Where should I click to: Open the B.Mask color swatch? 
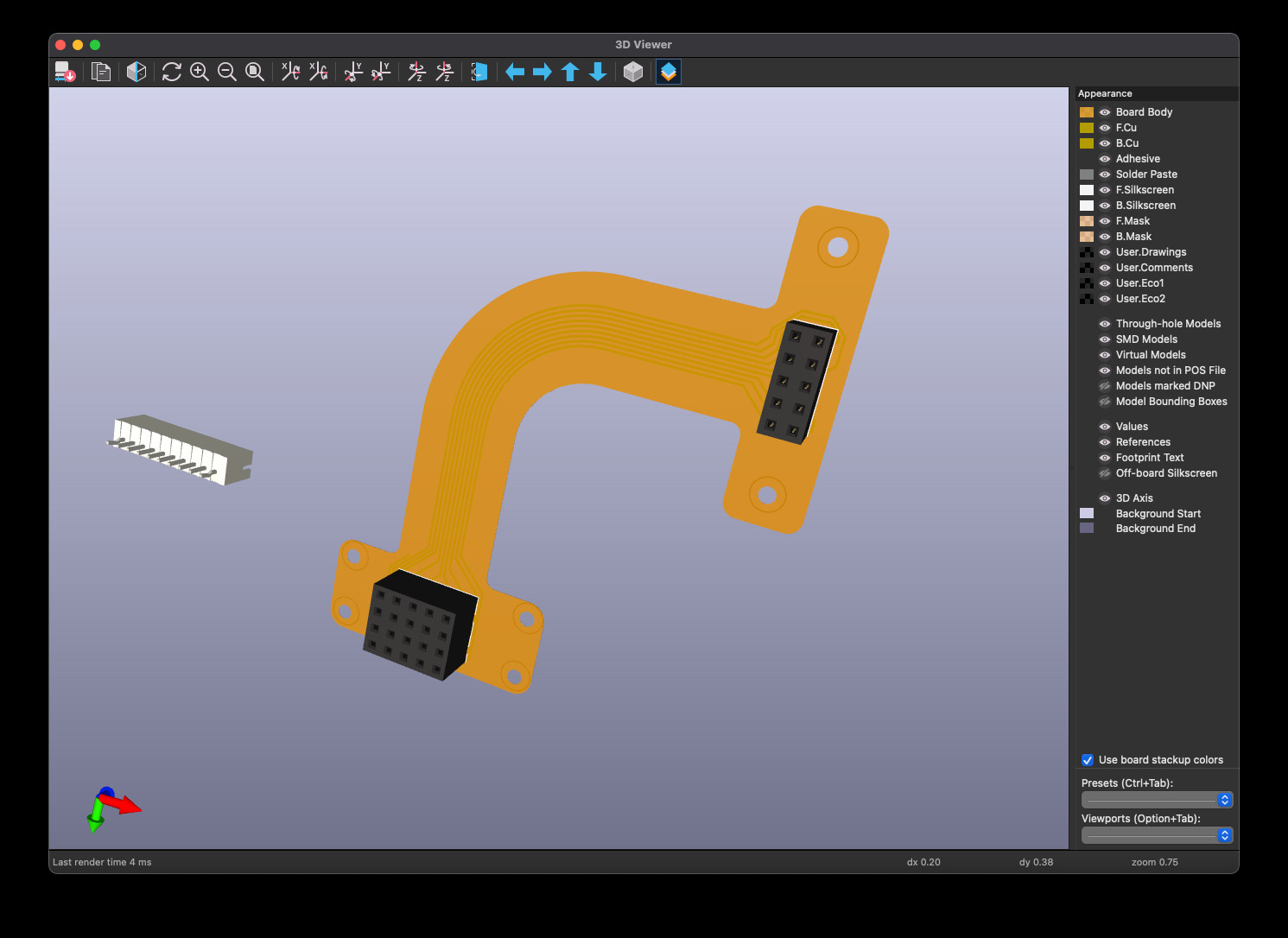coord(1087,237)
